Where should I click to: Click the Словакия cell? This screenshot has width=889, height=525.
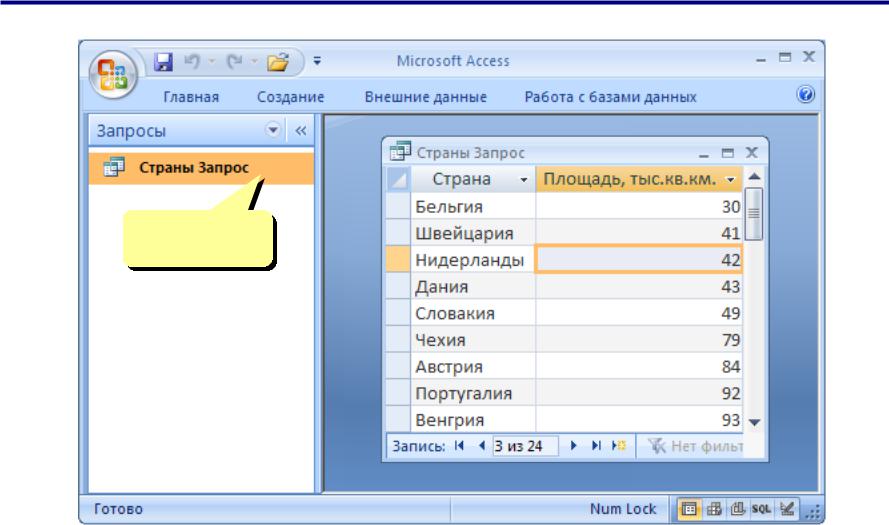(x=473, y=313)
